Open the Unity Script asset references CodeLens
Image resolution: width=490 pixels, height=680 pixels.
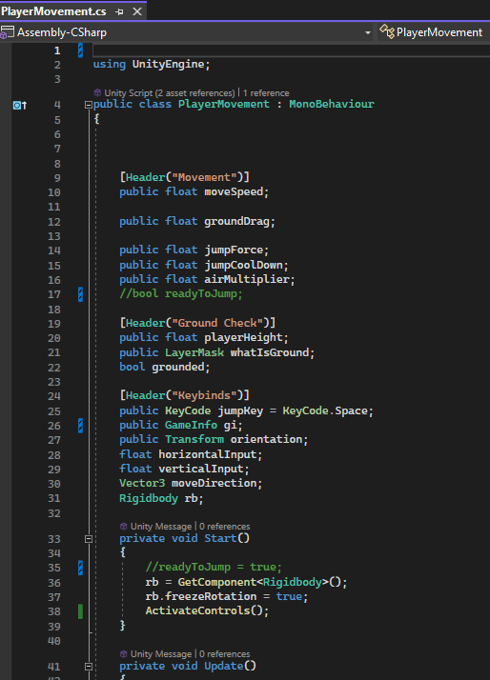coord(170,93)
